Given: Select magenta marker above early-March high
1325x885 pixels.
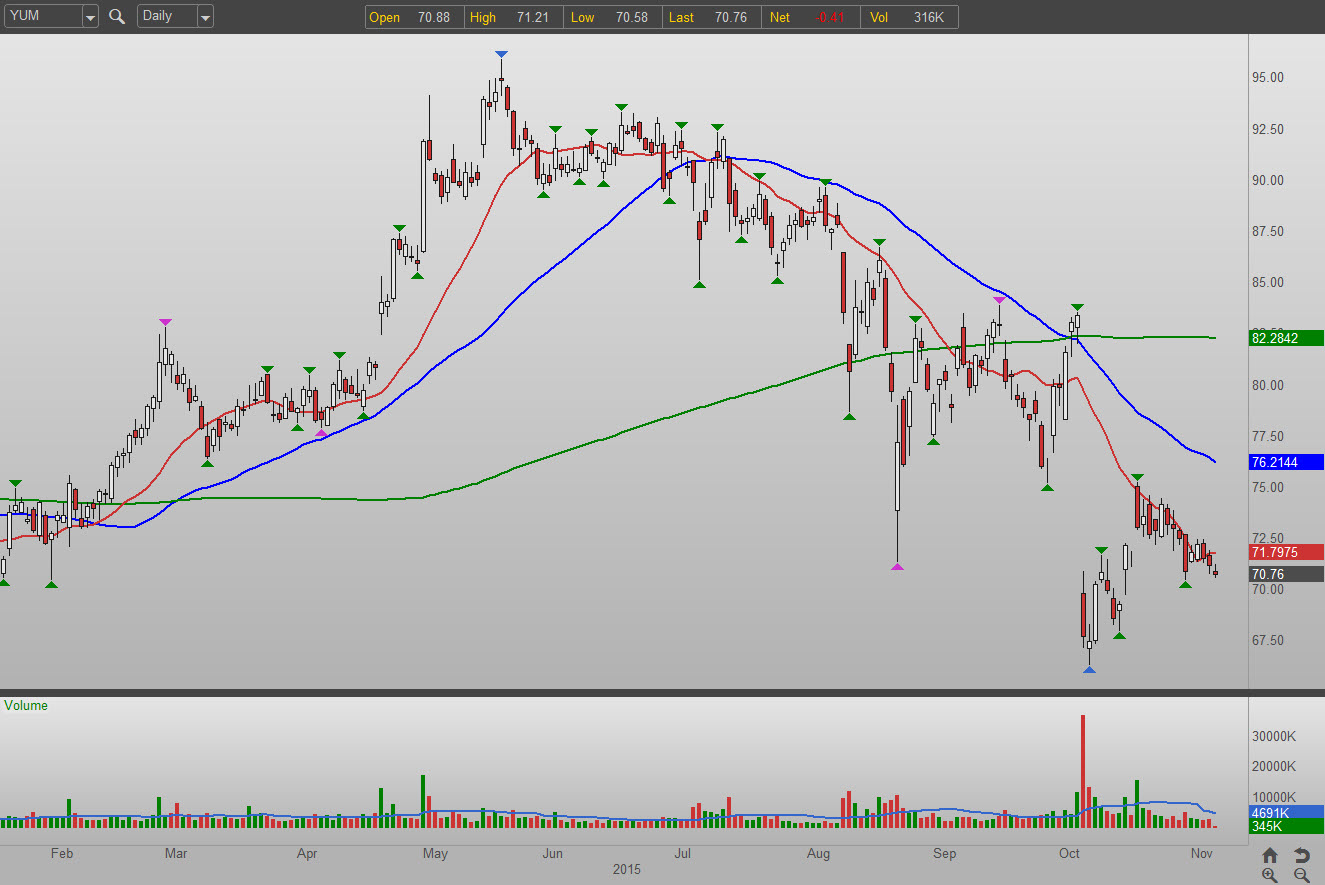Looking at the screenshot, I should tap(164, 322).
